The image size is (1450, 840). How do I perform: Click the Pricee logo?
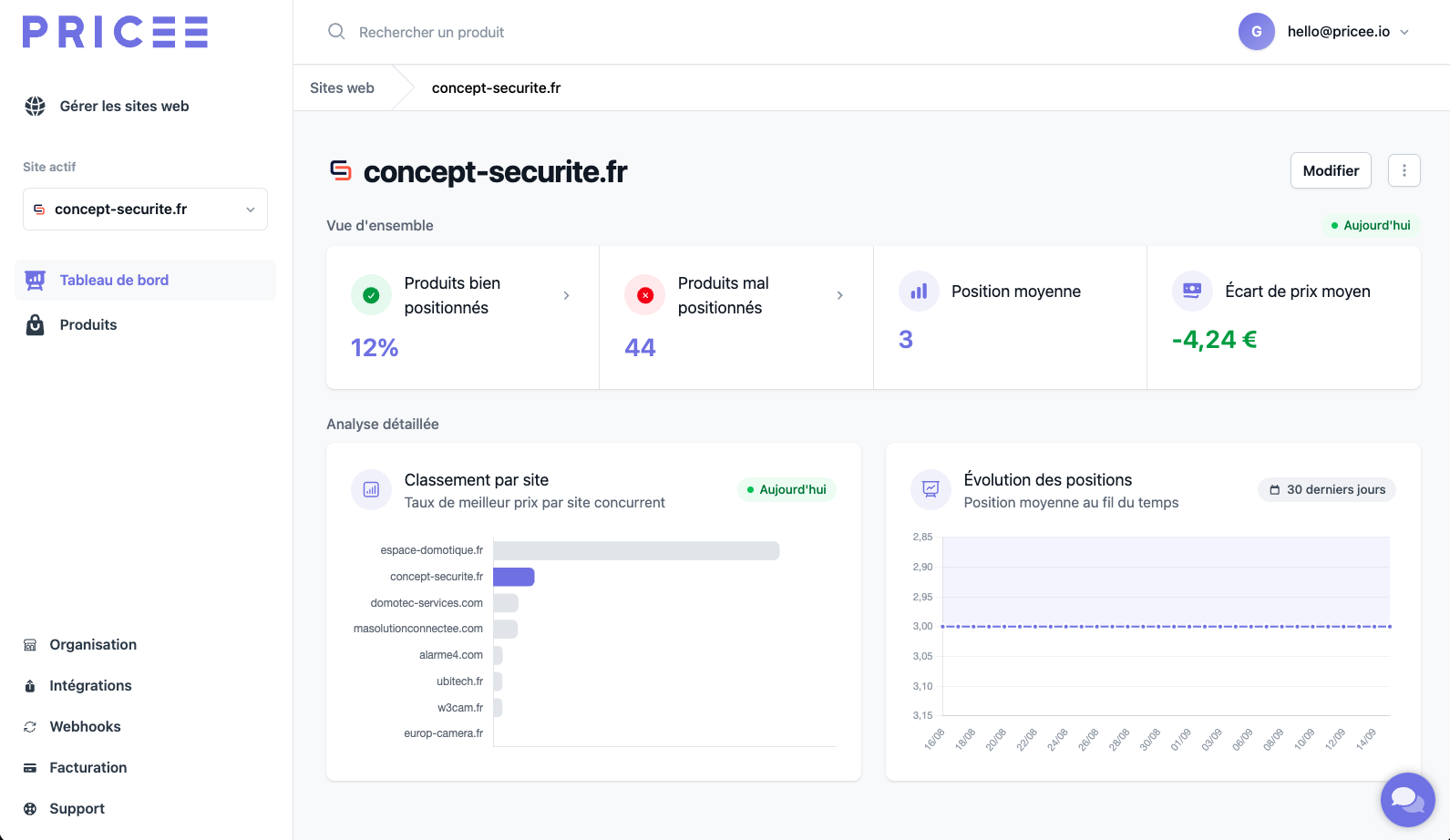point(116,32)
